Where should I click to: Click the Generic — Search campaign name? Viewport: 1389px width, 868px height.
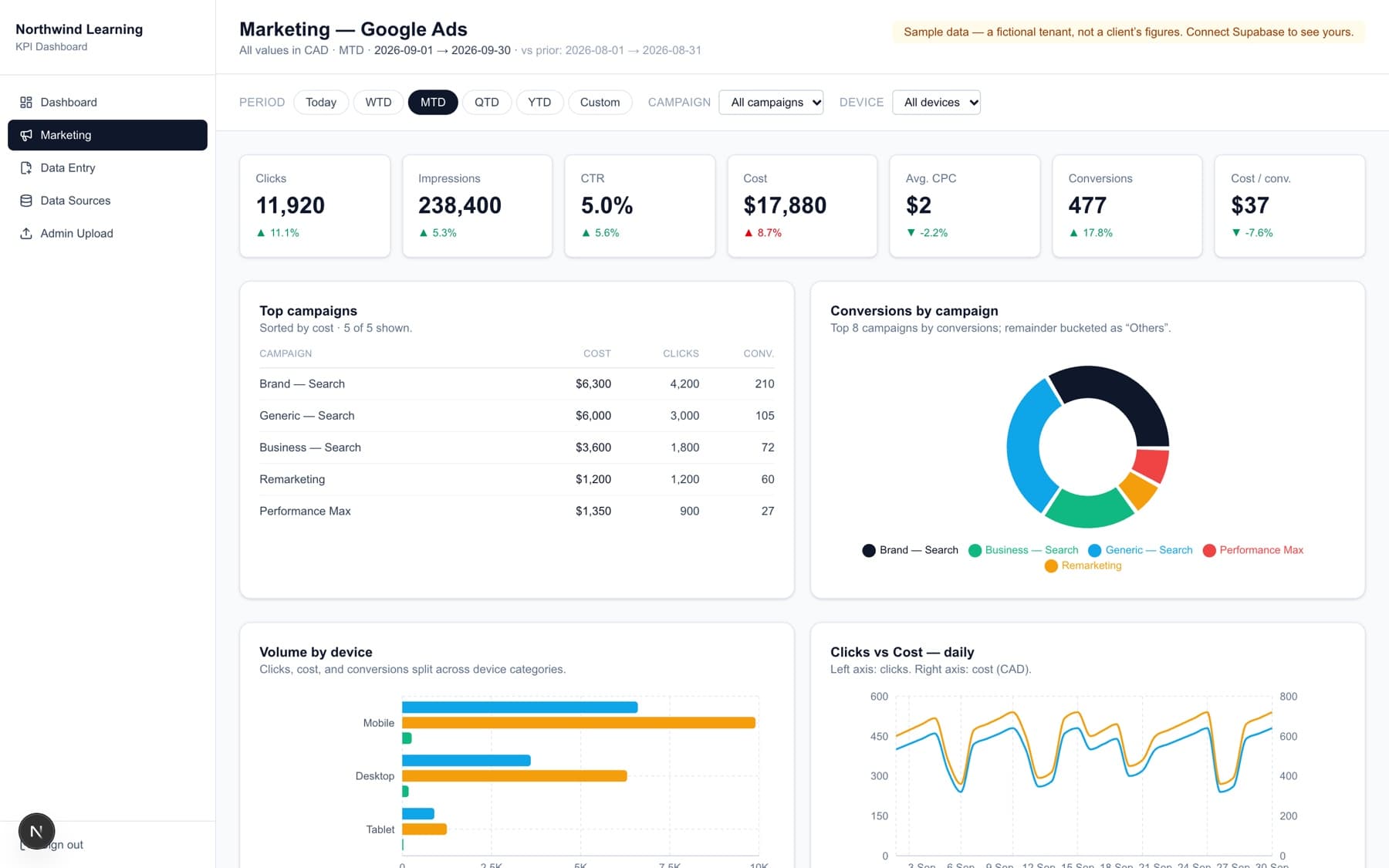coord(307,416)
